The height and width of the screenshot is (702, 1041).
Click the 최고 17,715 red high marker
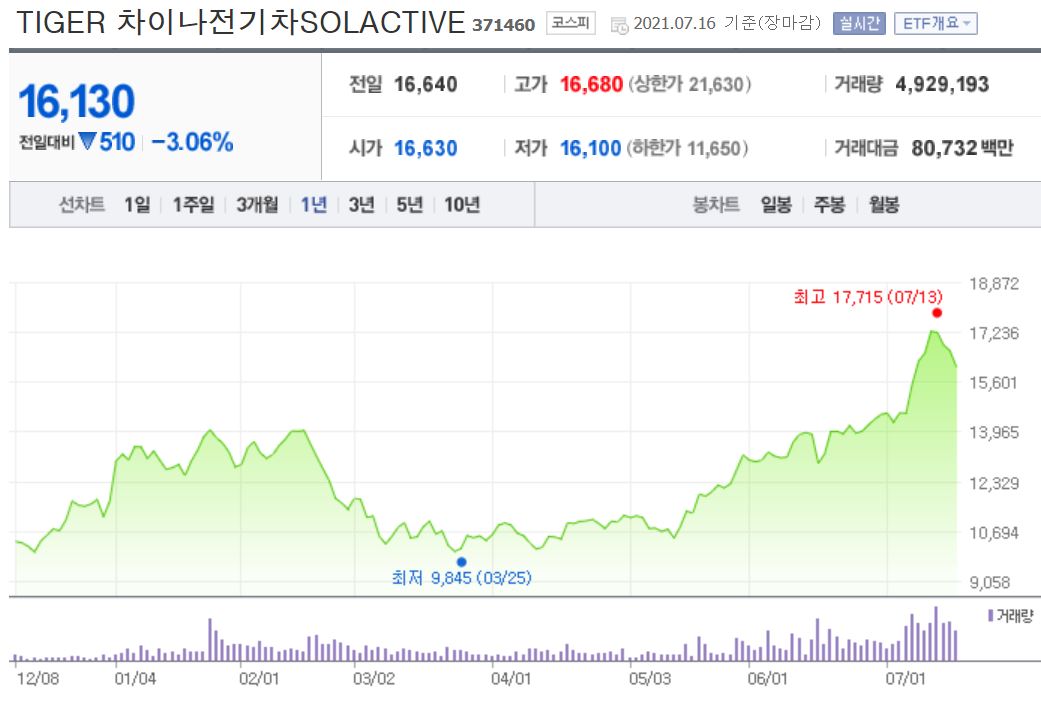coord(936,312)
